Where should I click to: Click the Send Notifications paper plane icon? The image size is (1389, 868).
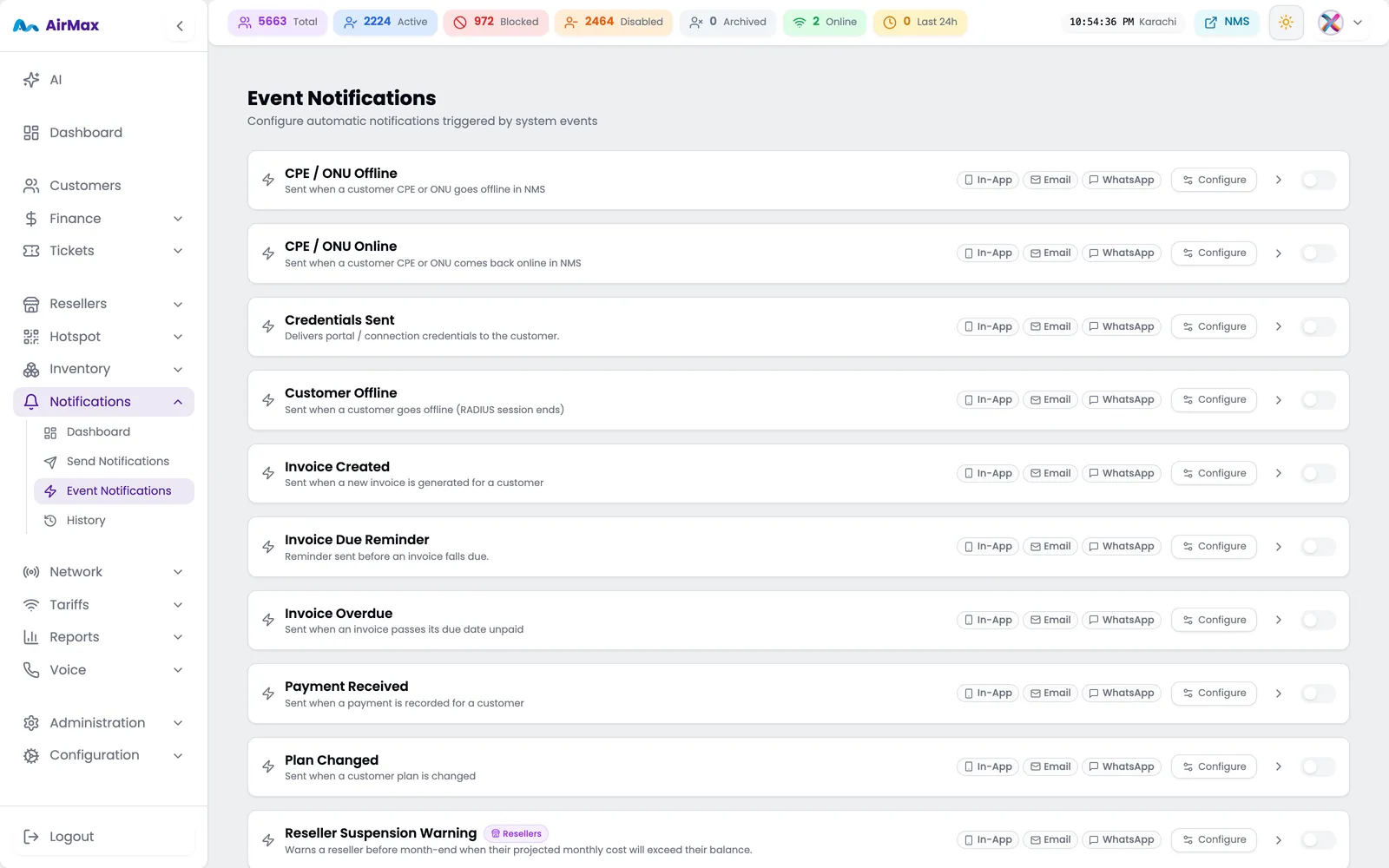click(x=50, y=462)
